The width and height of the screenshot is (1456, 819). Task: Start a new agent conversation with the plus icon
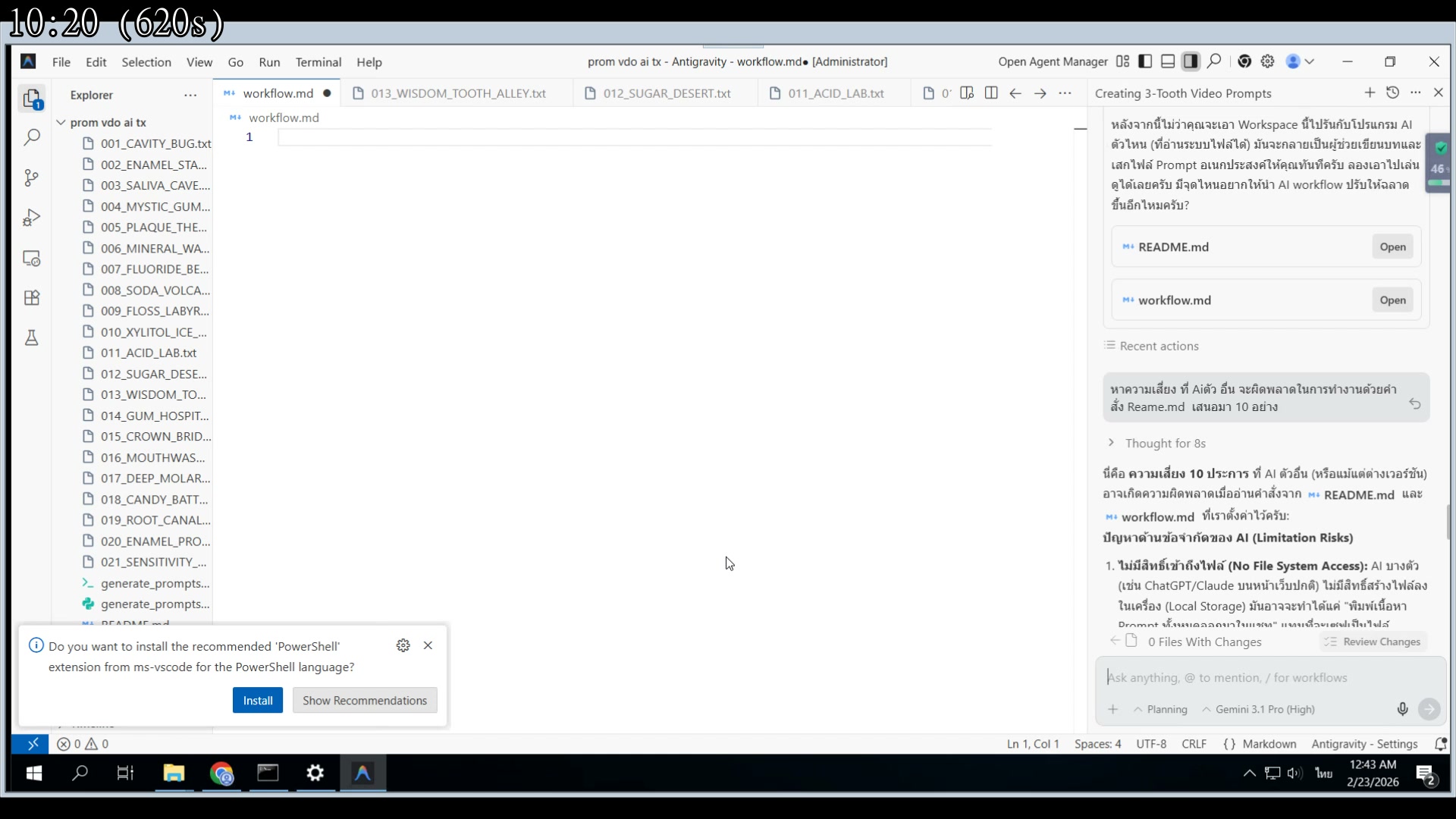coord(1370,93)
